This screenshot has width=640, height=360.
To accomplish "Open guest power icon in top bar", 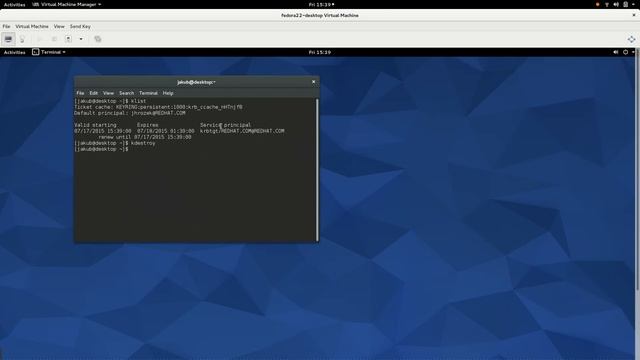I will pyautogui.click(x=625, y=52).
